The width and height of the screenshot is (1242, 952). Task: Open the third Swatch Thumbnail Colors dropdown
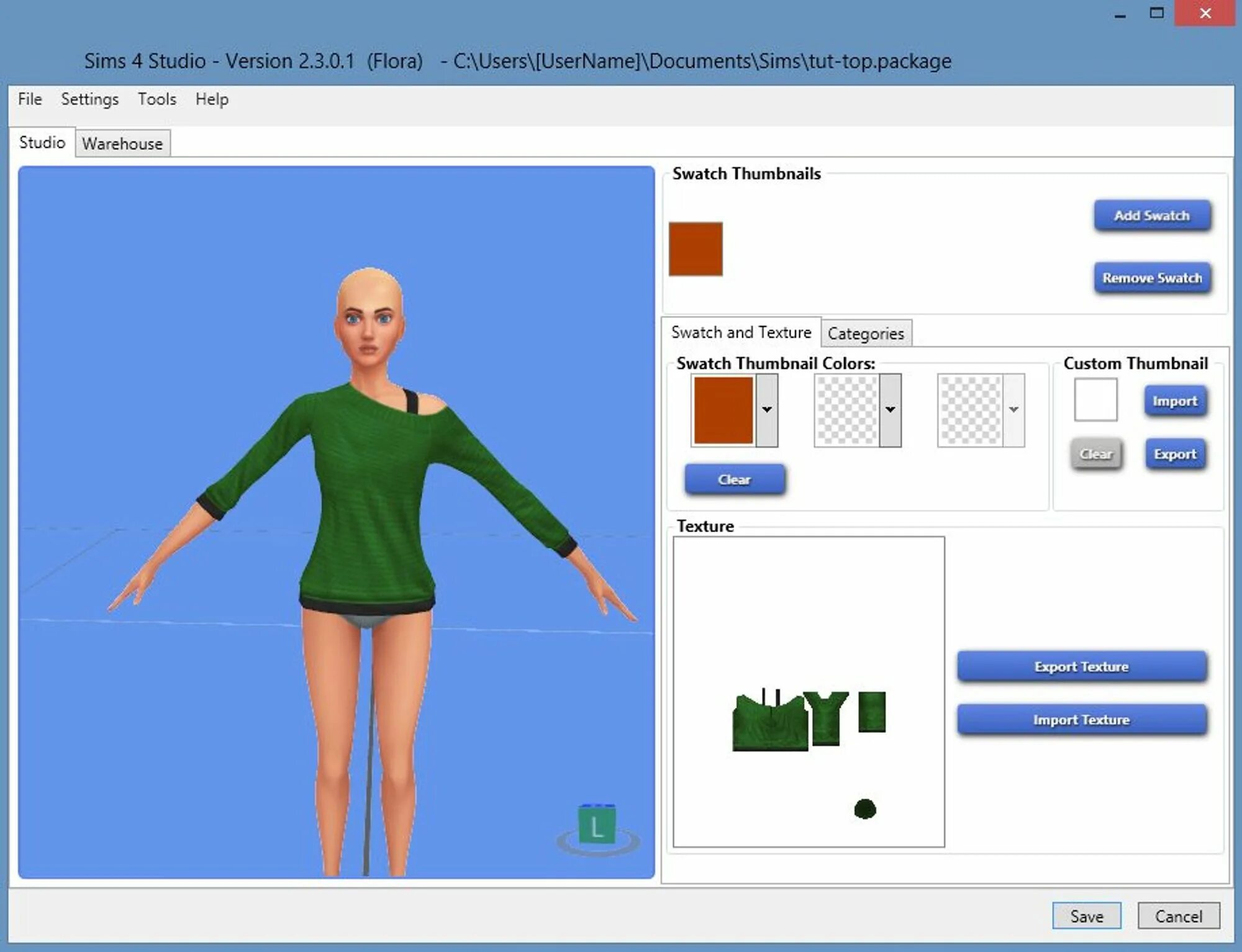point(1013,410)
